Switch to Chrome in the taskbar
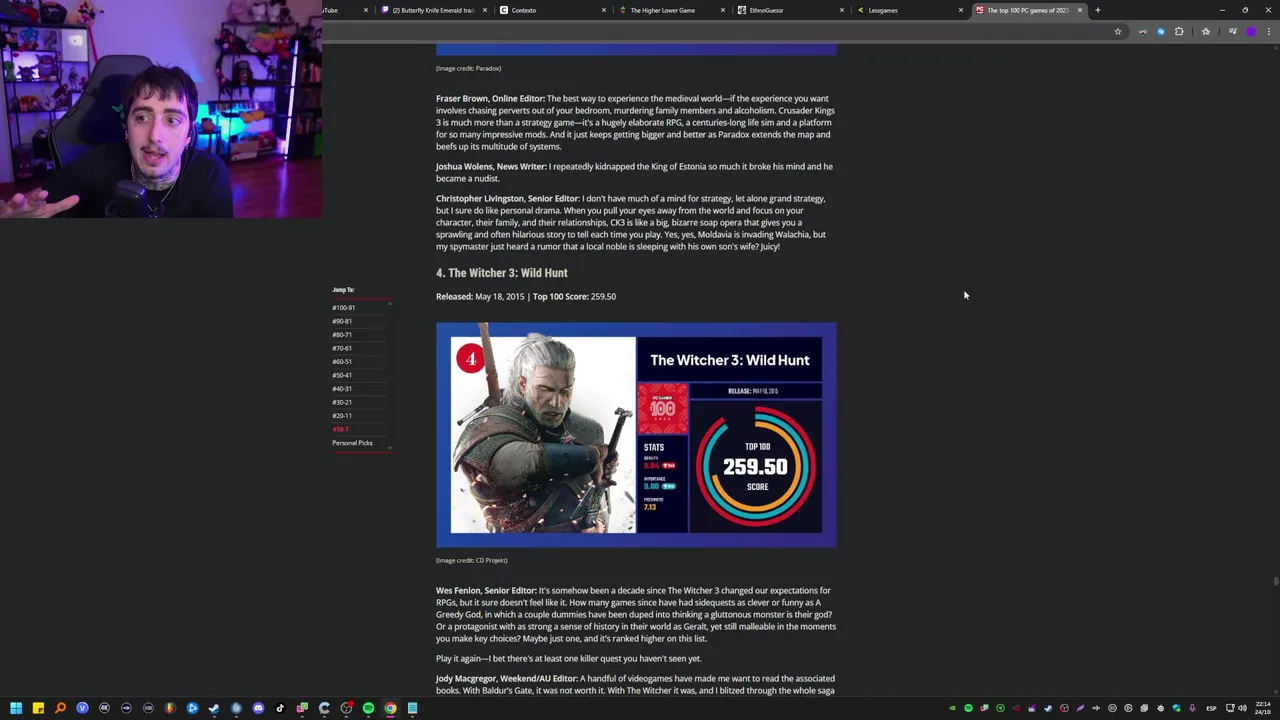 click(390, 708)
